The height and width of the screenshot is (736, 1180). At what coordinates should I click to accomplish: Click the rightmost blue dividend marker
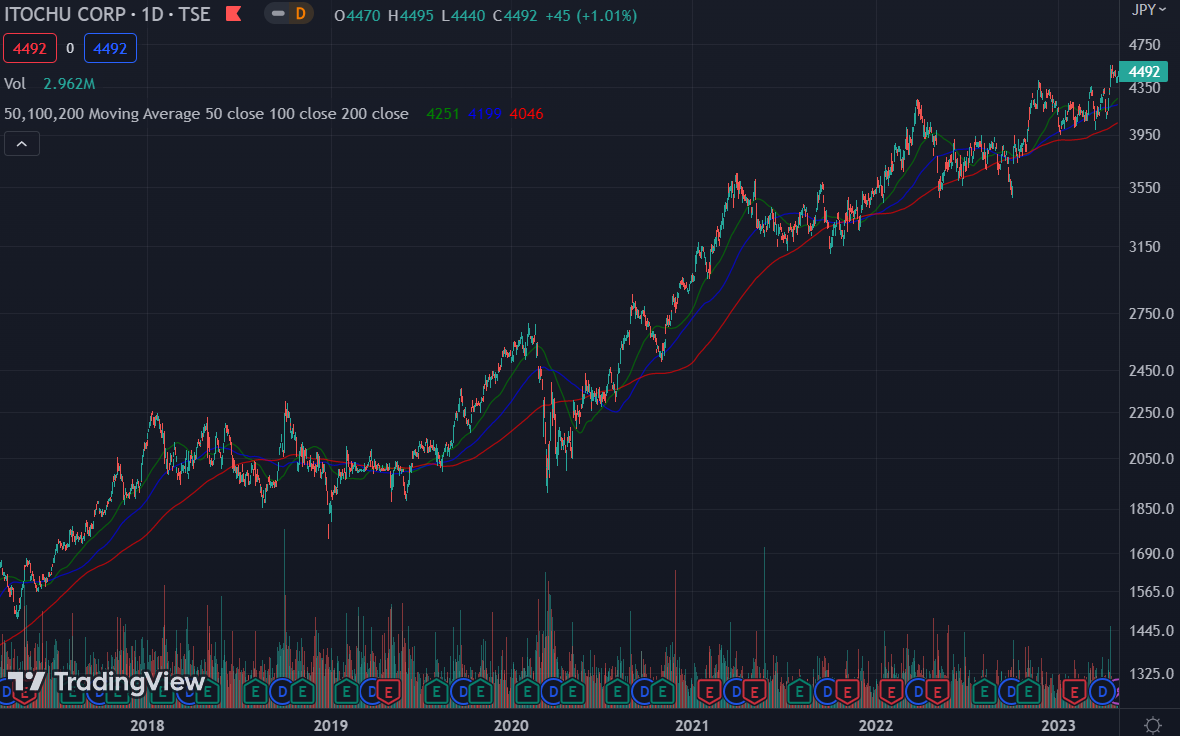[x=1102, y=691]
